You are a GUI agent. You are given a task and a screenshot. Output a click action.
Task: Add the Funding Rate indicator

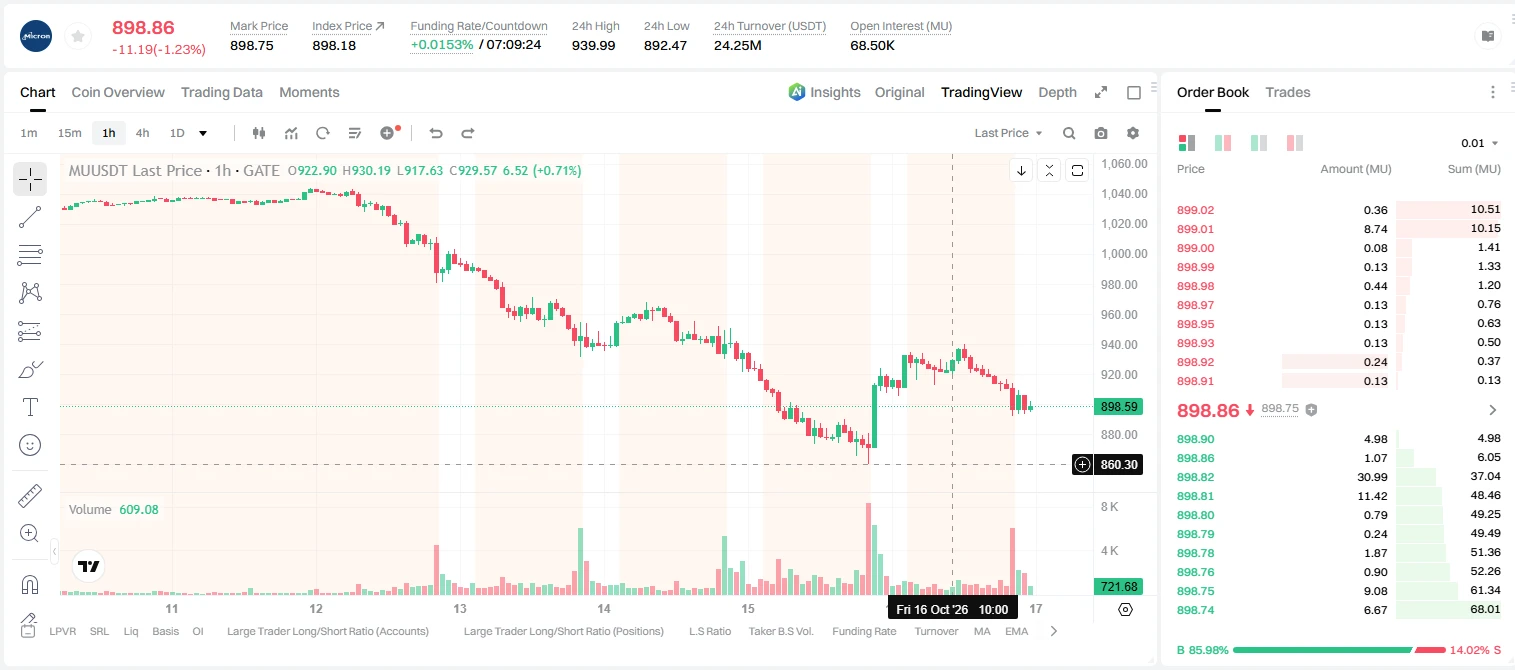click(x=864, y=631)
